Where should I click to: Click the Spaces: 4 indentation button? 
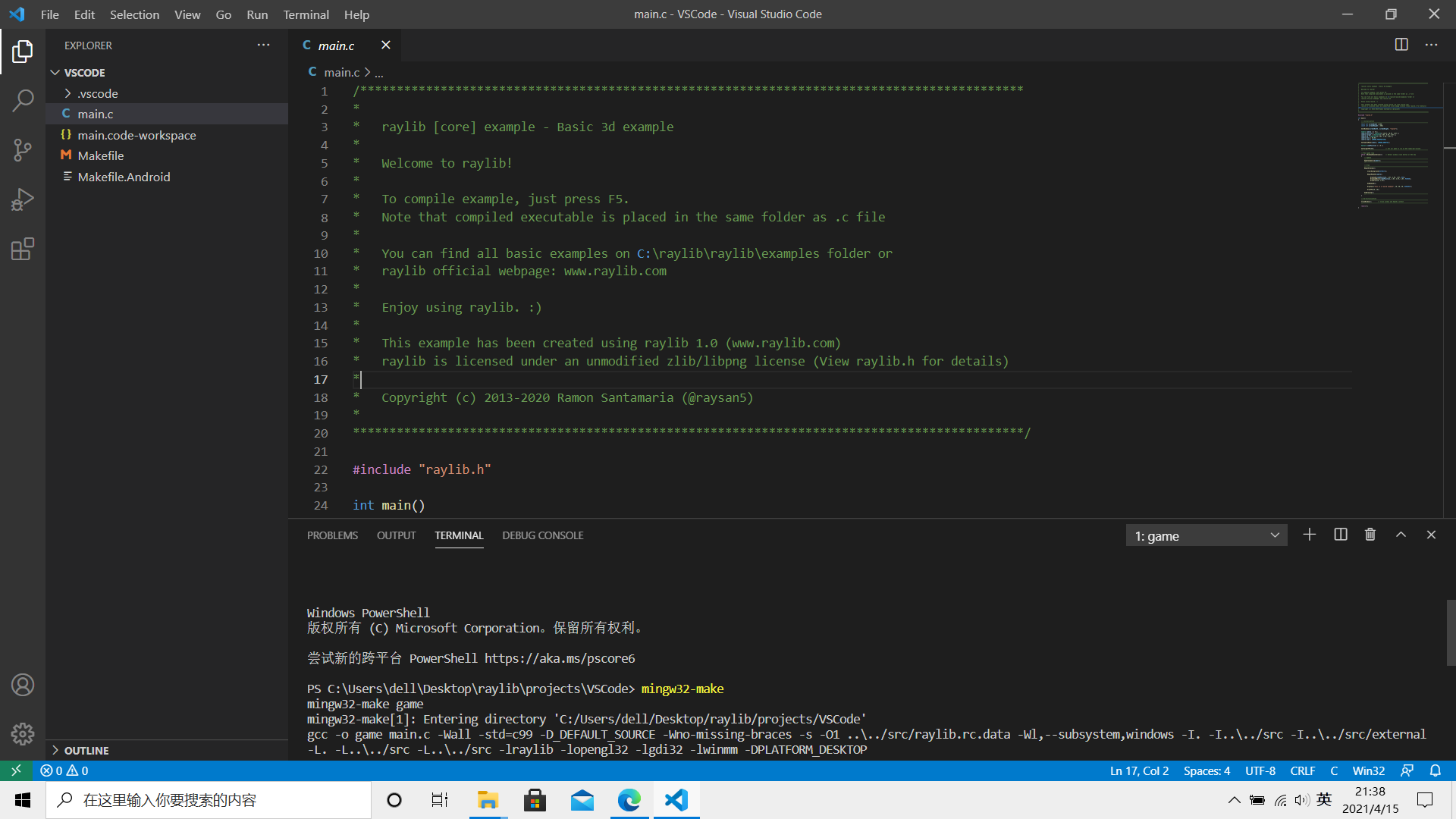click(x=1207, y=770)
